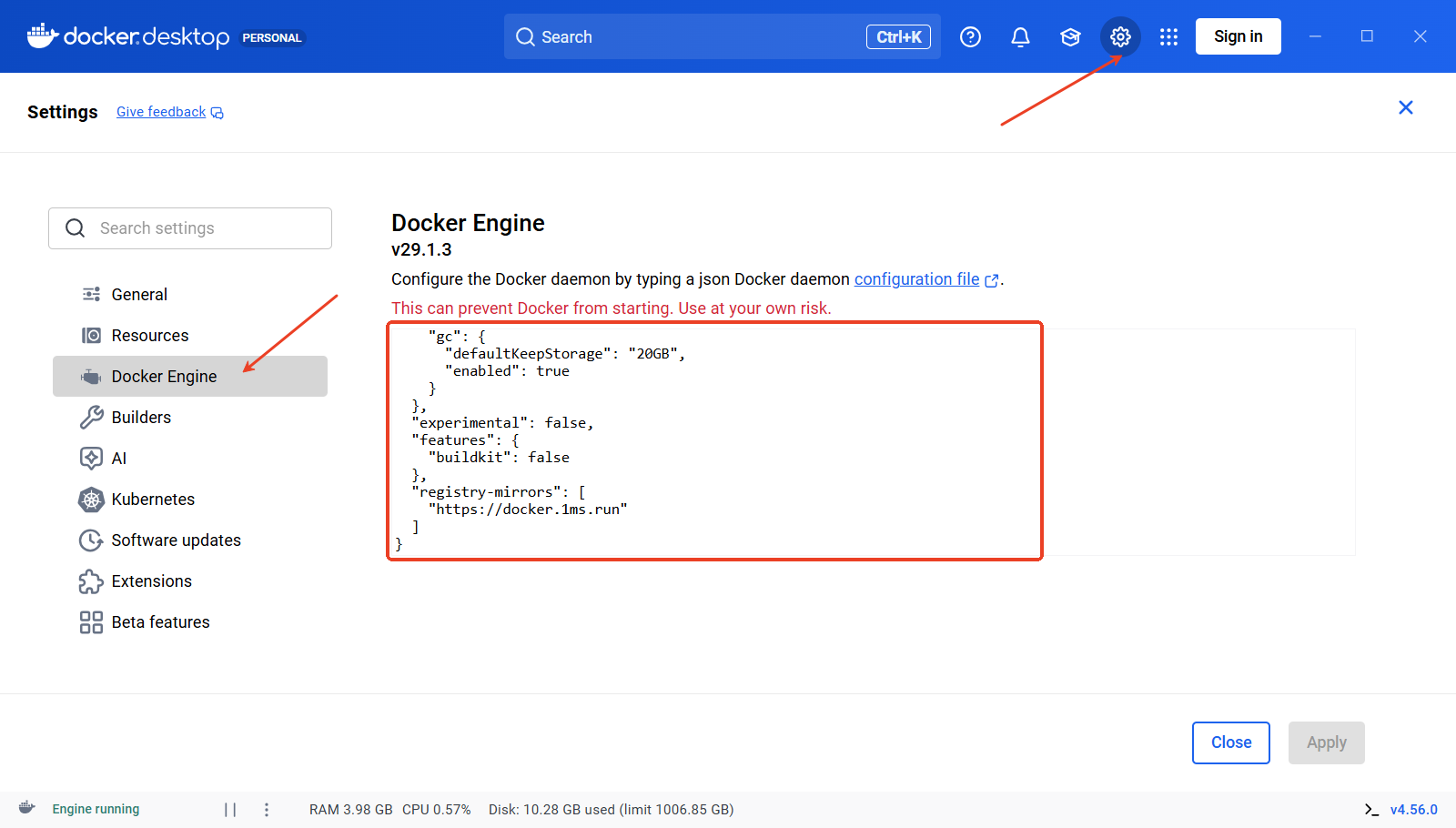Screen dimensions: 1456x828
Task: Click the Apply button
Action: click(1326, 742)
